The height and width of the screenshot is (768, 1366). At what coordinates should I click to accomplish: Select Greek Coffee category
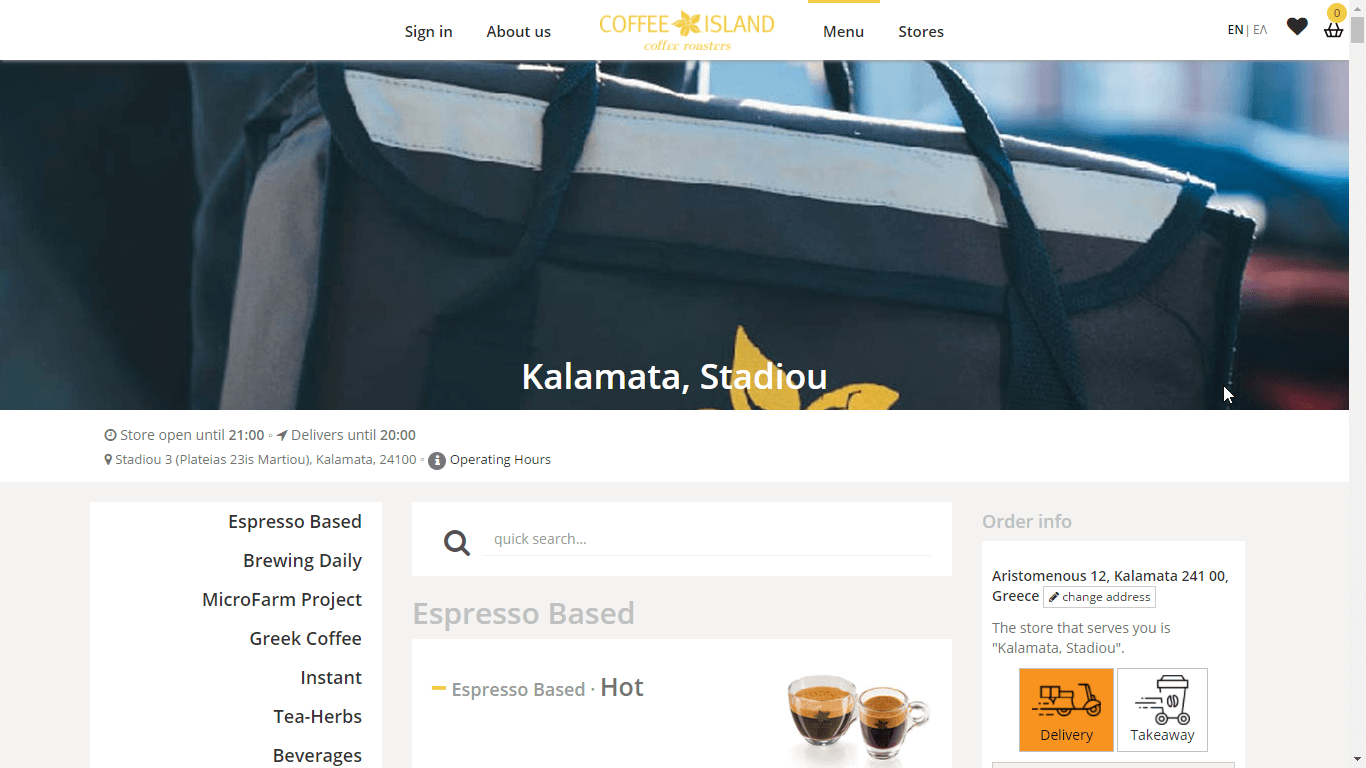pos(305,638)
